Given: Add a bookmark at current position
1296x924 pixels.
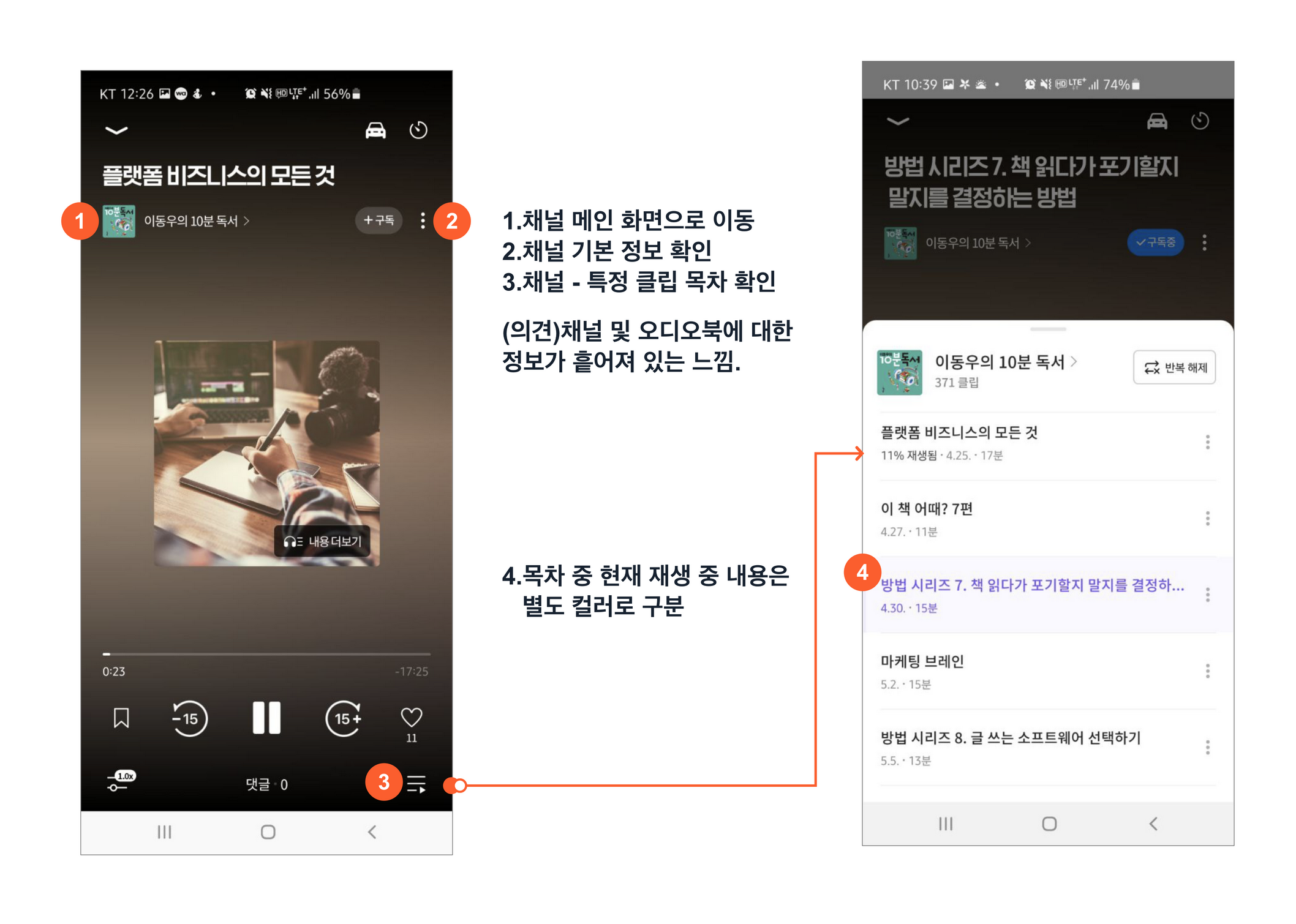Looking at the screenshot, I should tap(121, 718).
